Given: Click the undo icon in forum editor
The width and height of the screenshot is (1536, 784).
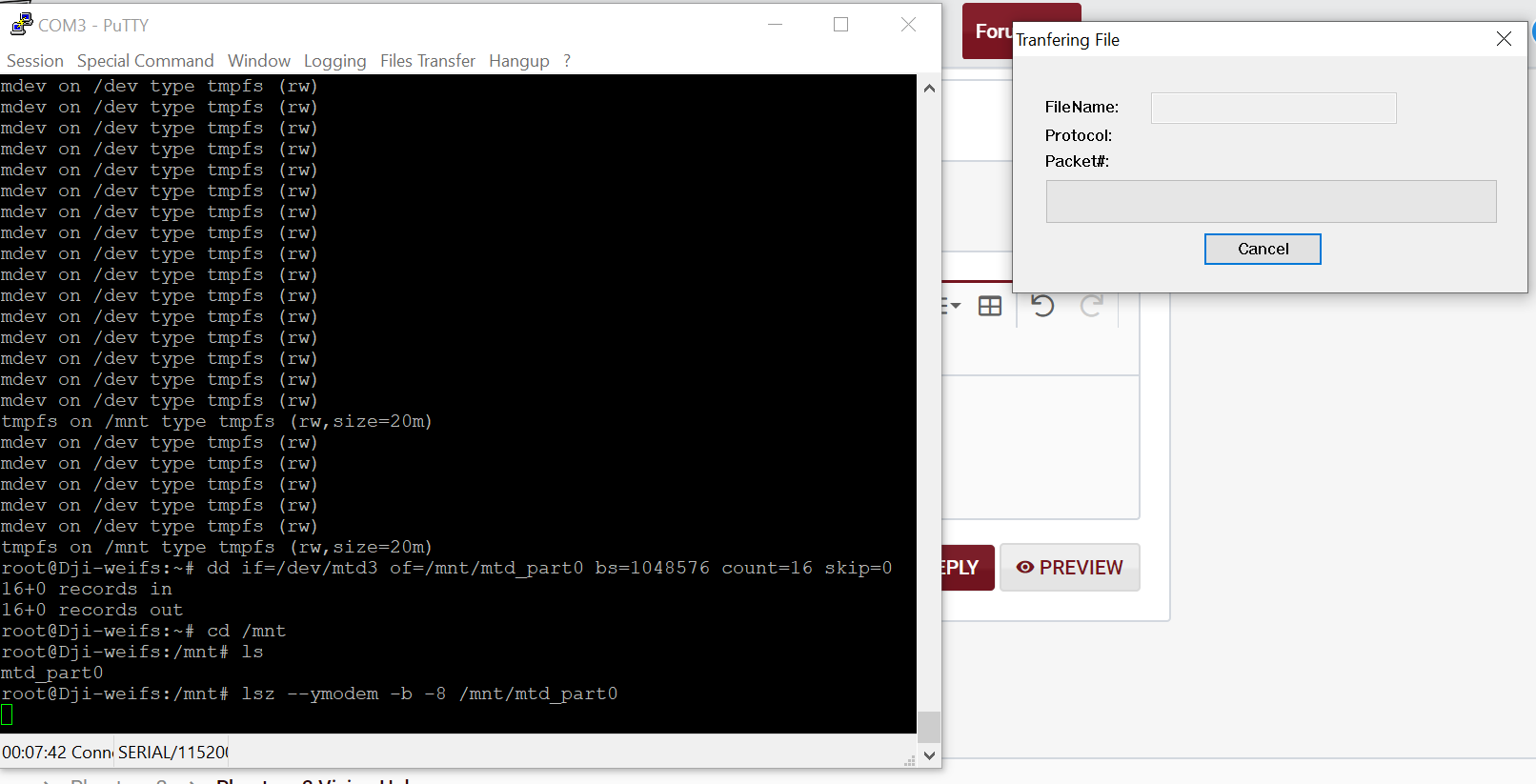Looking at the screenshot, I should point(1042,306).
